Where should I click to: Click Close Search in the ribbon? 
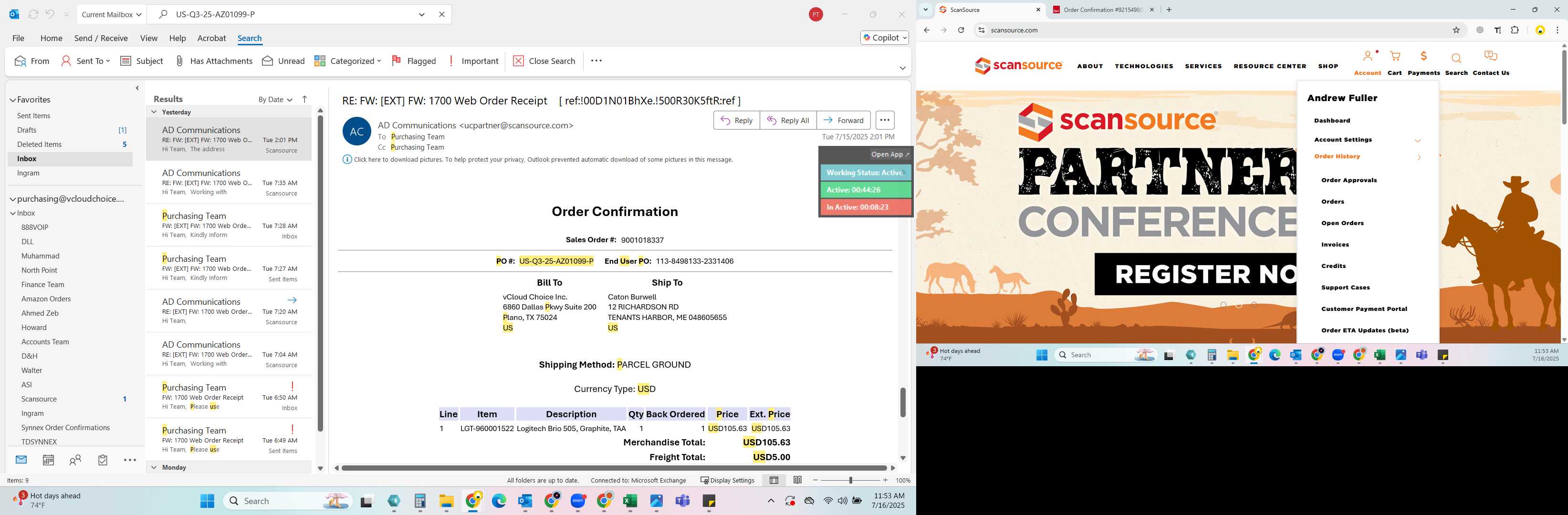tap(544, 61)
